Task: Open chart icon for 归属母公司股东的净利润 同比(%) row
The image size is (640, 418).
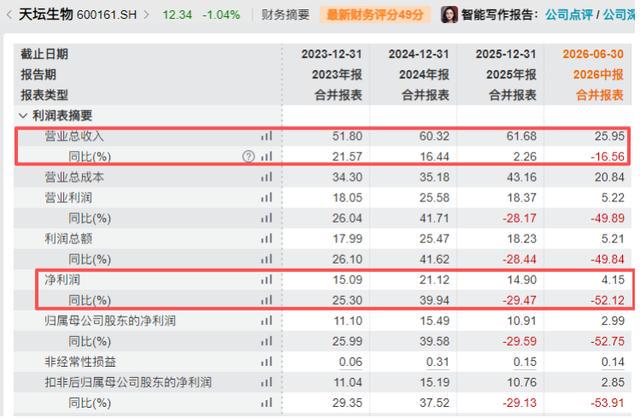Action: pyautogui.click(x=267, y=341)
